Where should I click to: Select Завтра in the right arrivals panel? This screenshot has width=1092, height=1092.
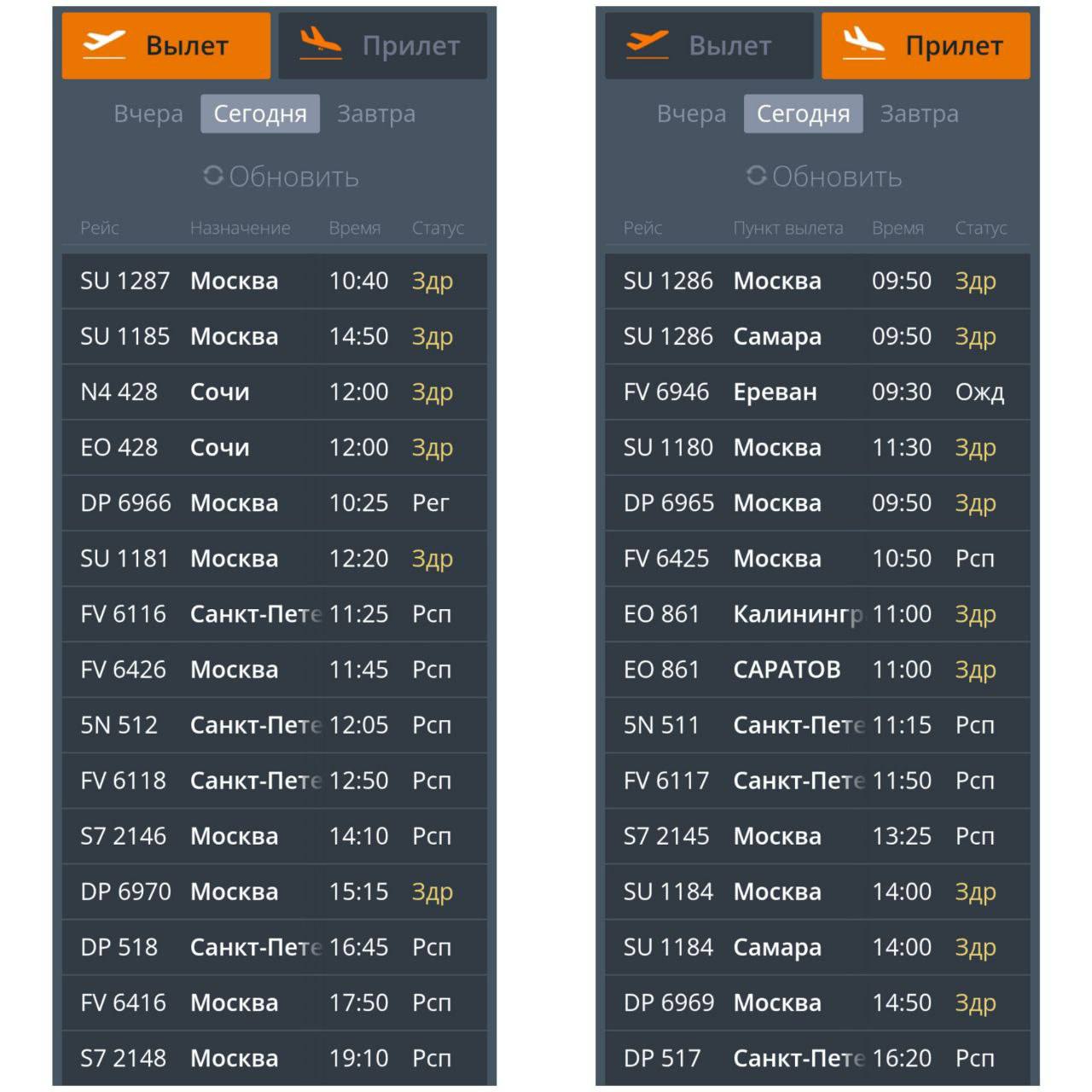920,113
